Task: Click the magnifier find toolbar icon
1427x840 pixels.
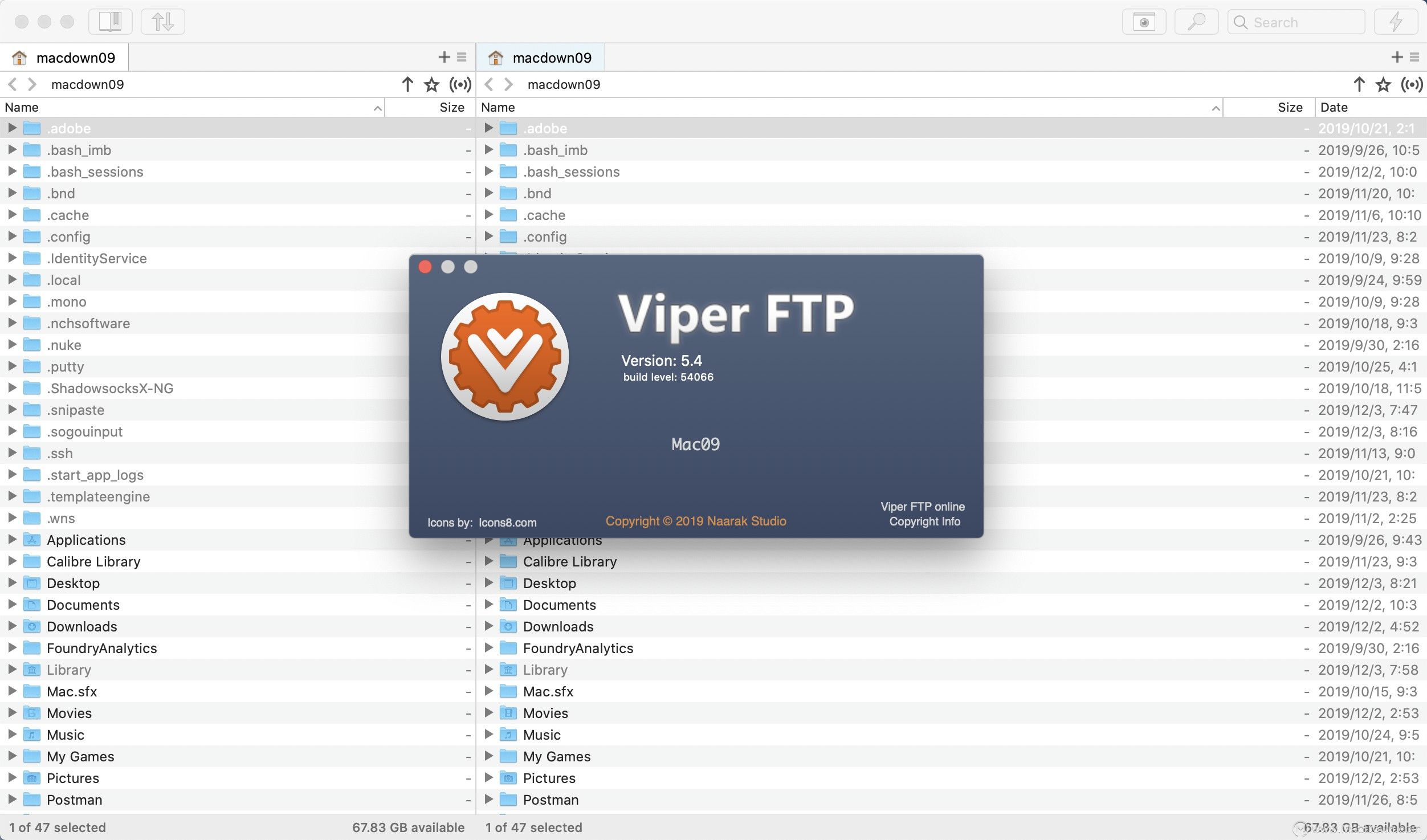Action: tap(1196, 22)
